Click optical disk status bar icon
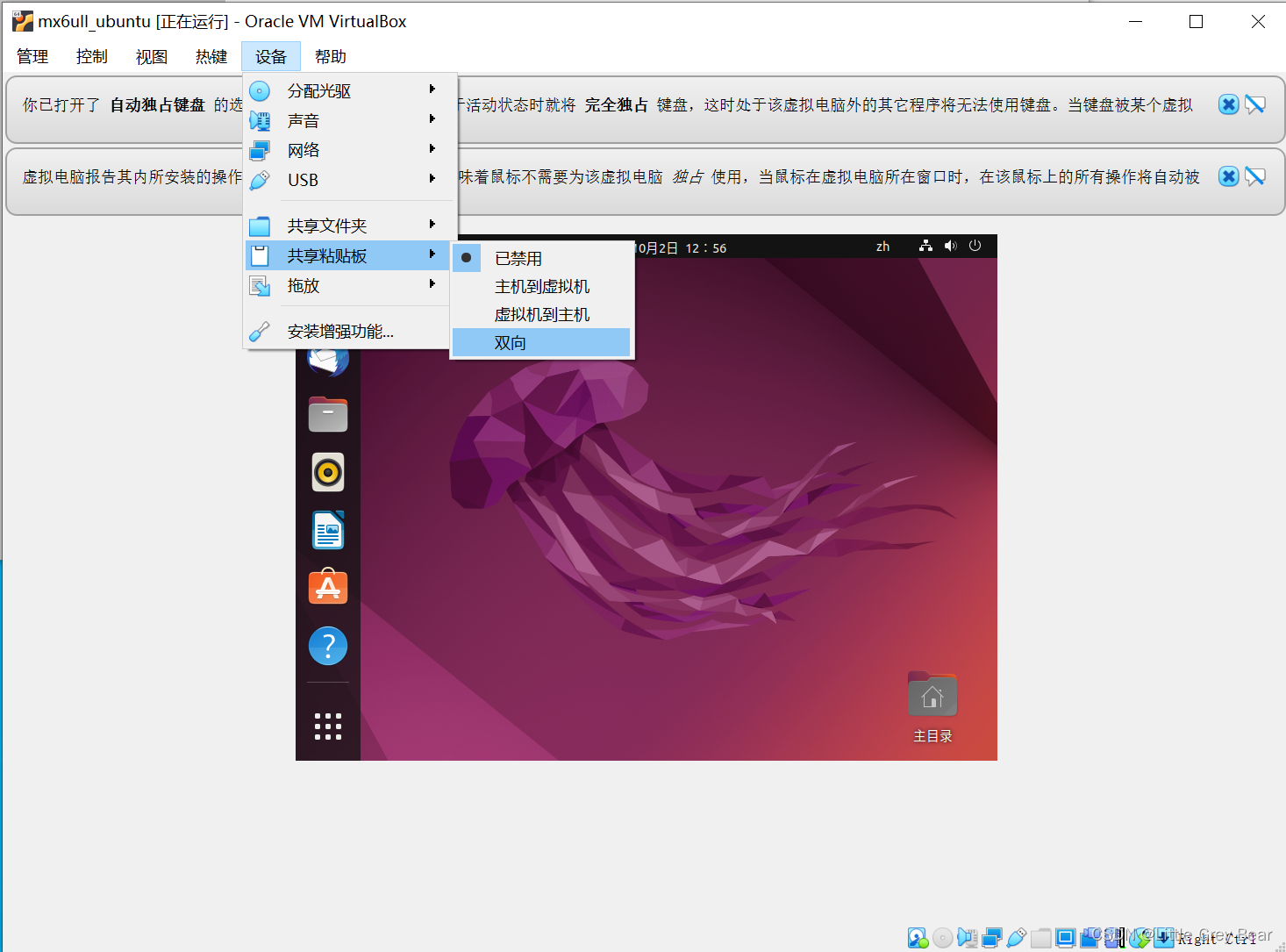The image size is (1286, 952). (x=943, y=937)
